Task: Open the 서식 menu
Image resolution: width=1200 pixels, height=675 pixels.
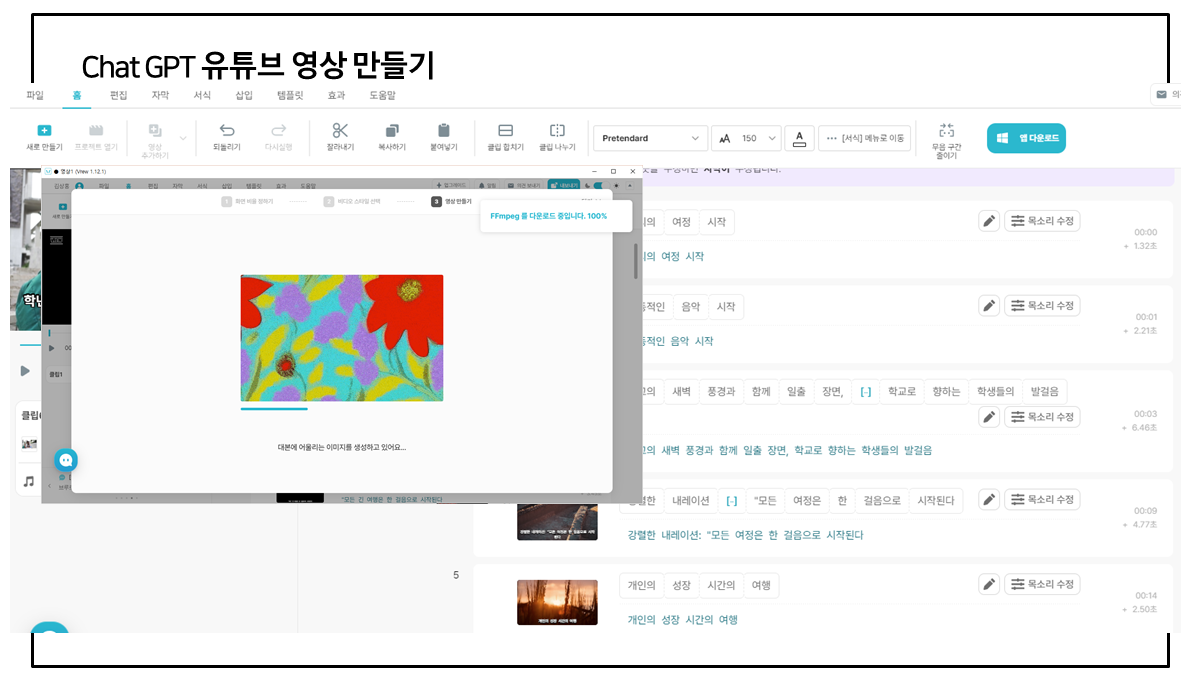Action: [202, 95]
